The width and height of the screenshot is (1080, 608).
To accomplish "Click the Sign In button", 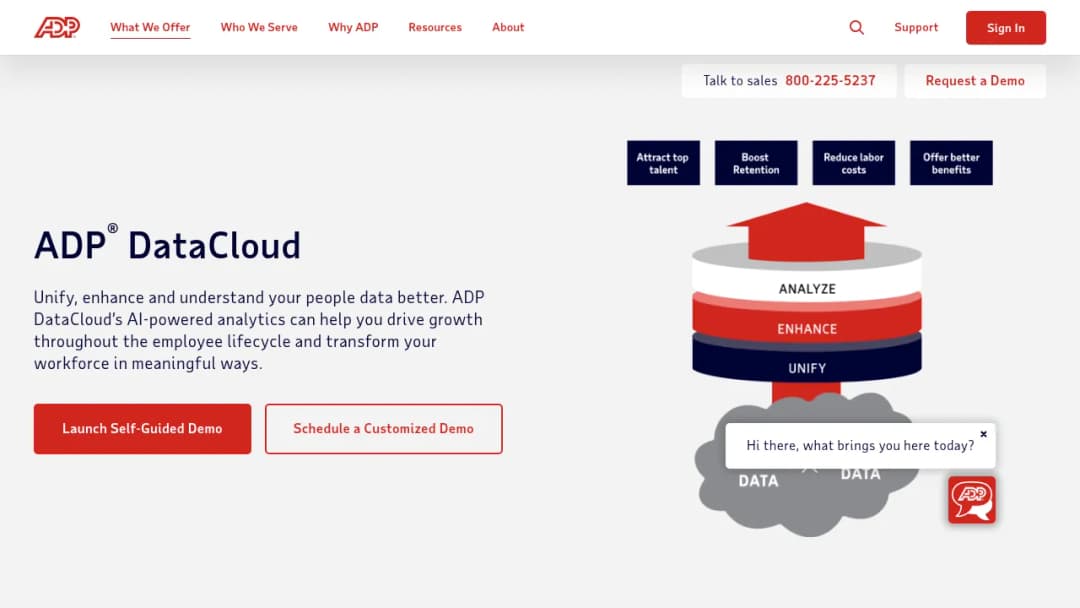I will [1006, 28].
